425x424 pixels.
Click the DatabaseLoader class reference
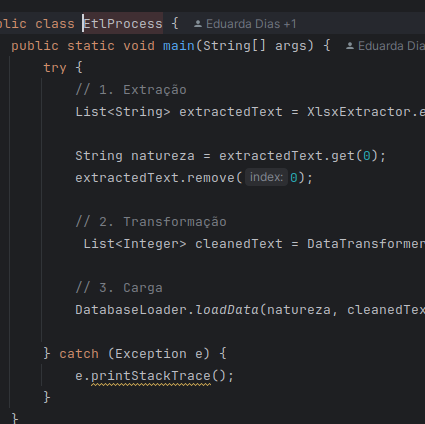coord(131,310)
